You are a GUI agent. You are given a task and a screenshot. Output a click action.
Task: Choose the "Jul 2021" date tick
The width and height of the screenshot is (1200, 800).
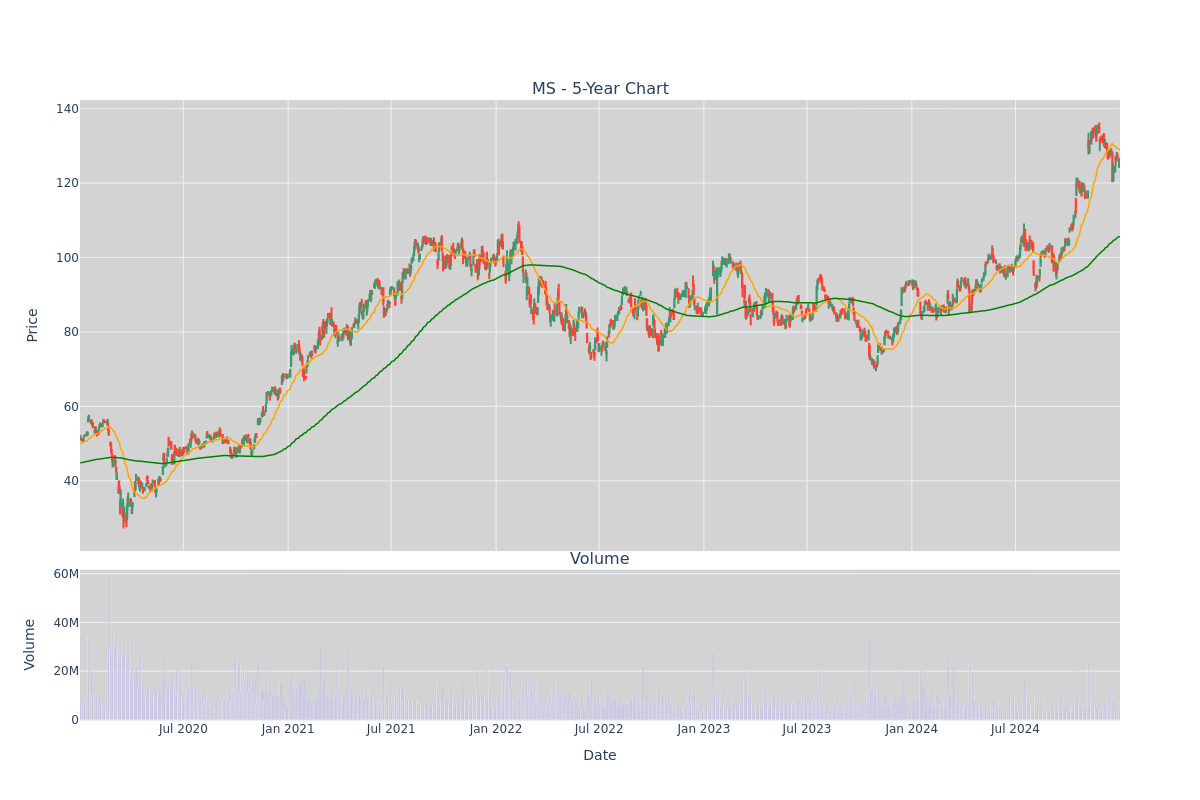[391, 729]
